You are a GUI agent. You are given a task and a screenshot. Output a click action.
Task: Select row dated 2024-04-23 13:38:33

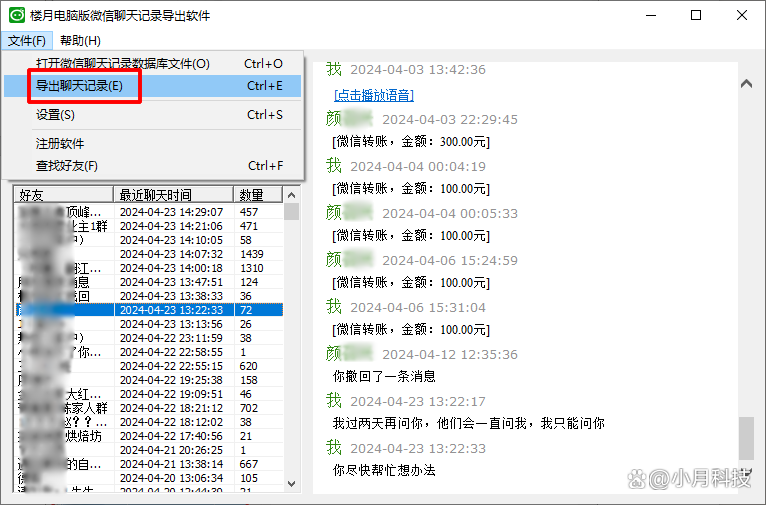[x=149, y=296]
